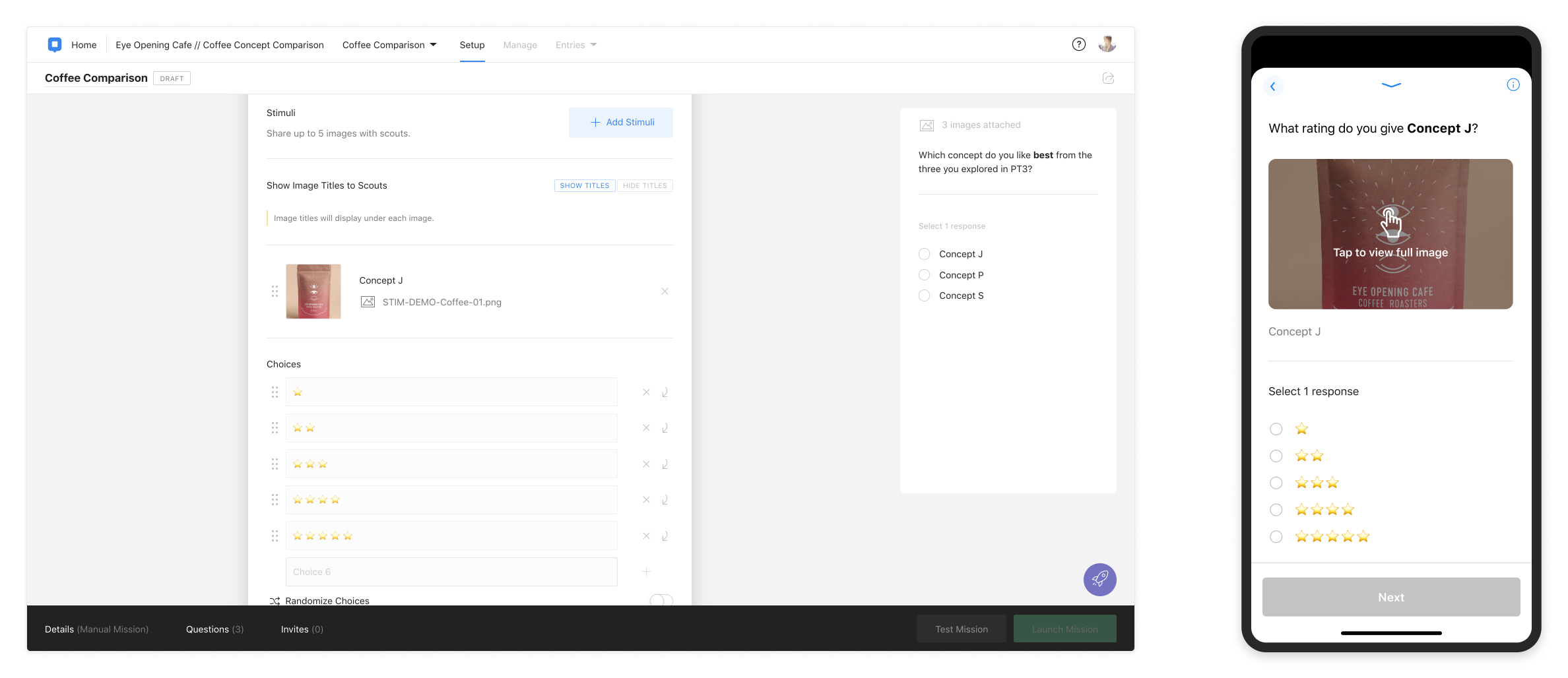
Task: Click the Choice 6 input field
Action: [451, 572]
